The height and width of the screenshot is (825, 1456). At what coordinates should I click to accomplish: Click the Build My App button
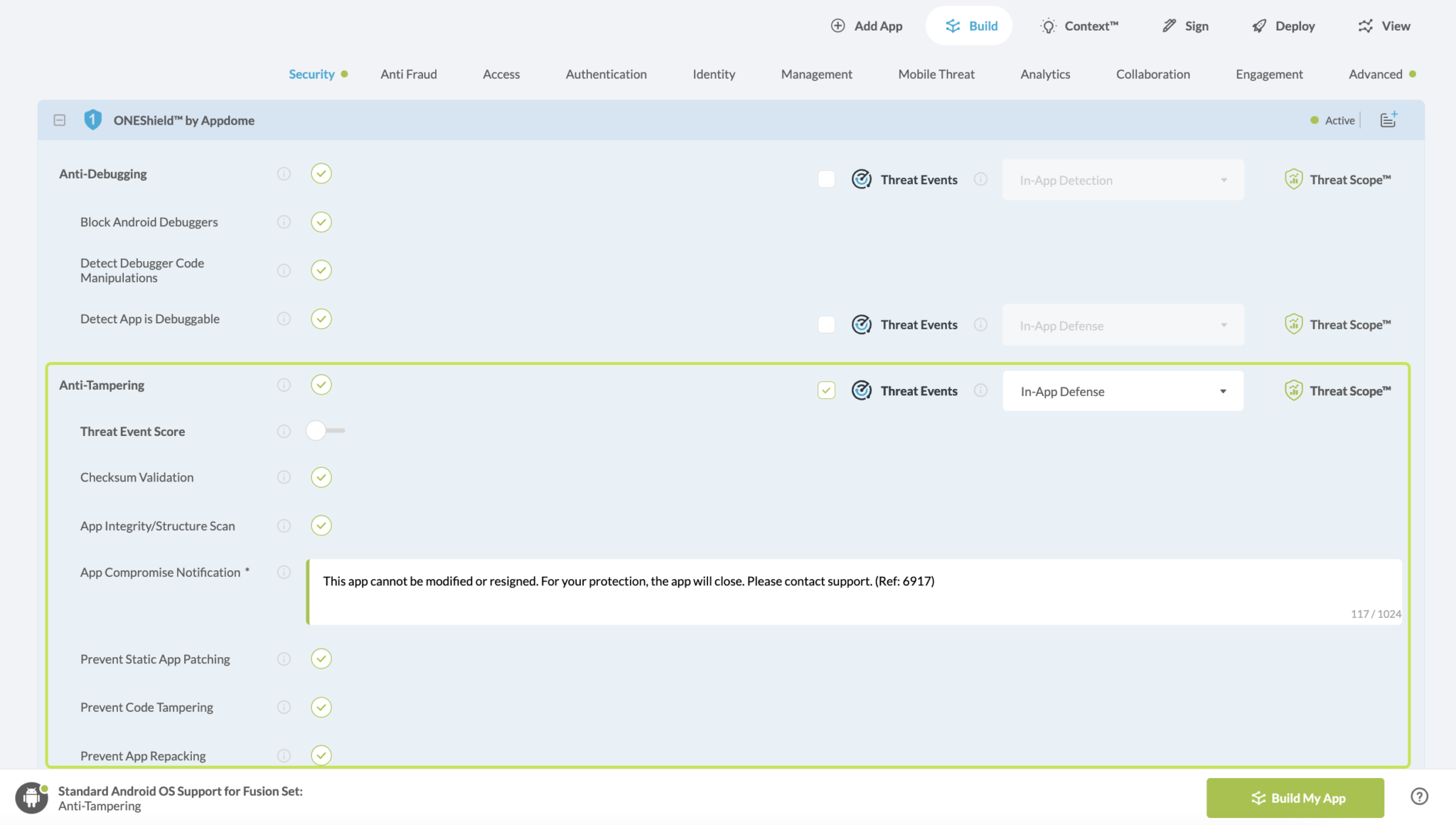click(1295, 798)
